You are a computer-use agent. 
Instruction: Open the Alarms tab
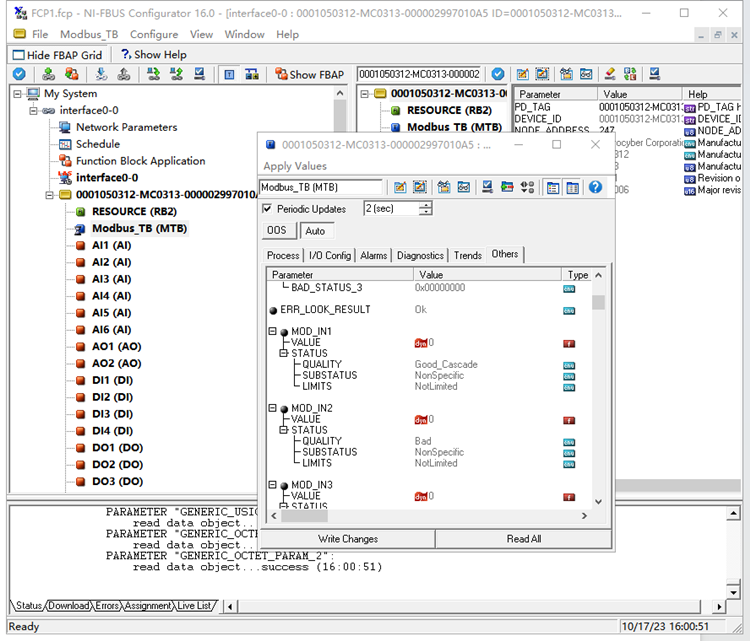374,255
